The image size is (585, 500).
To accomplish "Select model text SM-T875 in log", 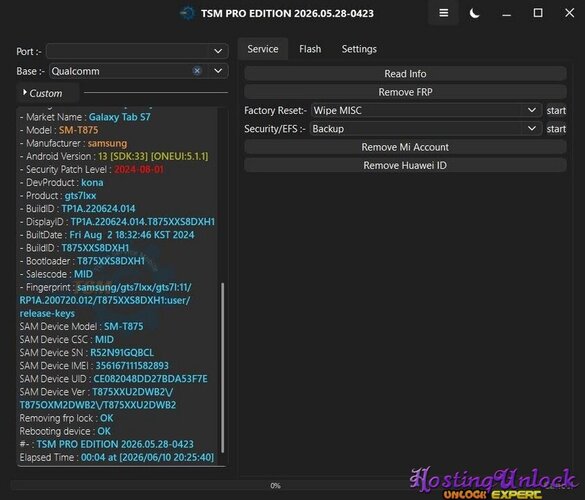I will point(78,130).
